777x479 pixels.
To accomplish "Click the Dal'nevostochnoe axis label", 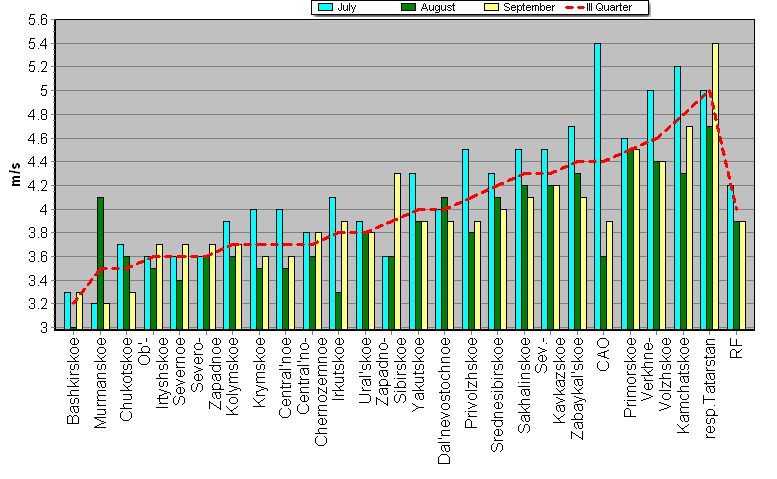I will [x=444, y=401].
